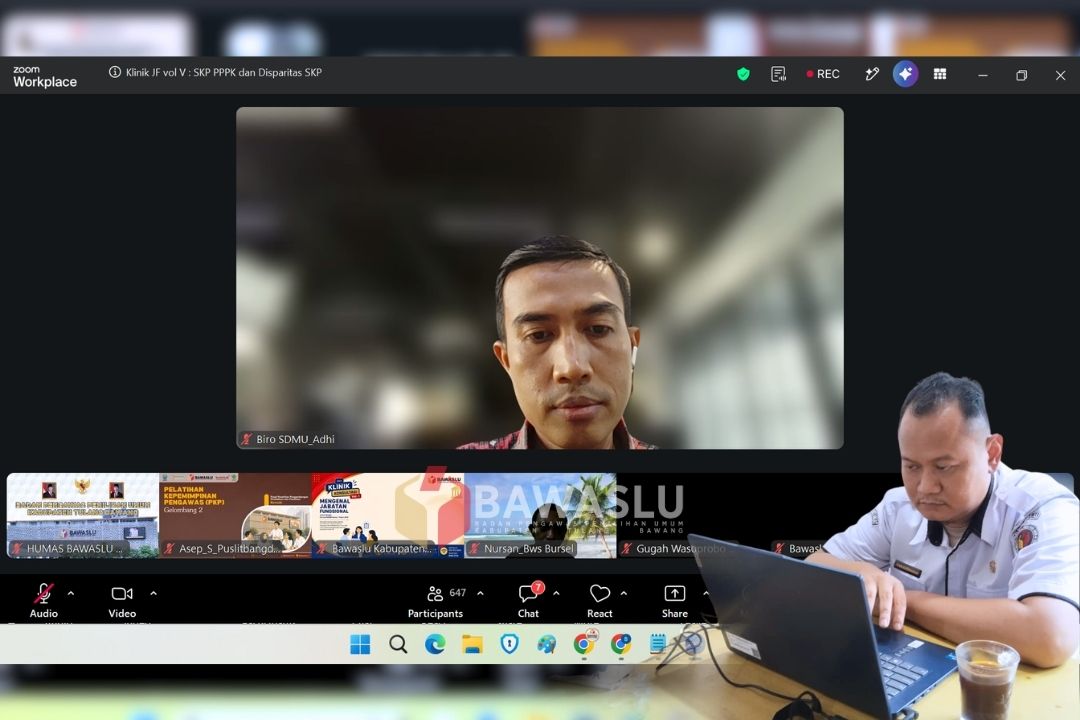Unmute the microphone with the Audio button
This screenshot has height=720, width=1080.
[43, 600]
